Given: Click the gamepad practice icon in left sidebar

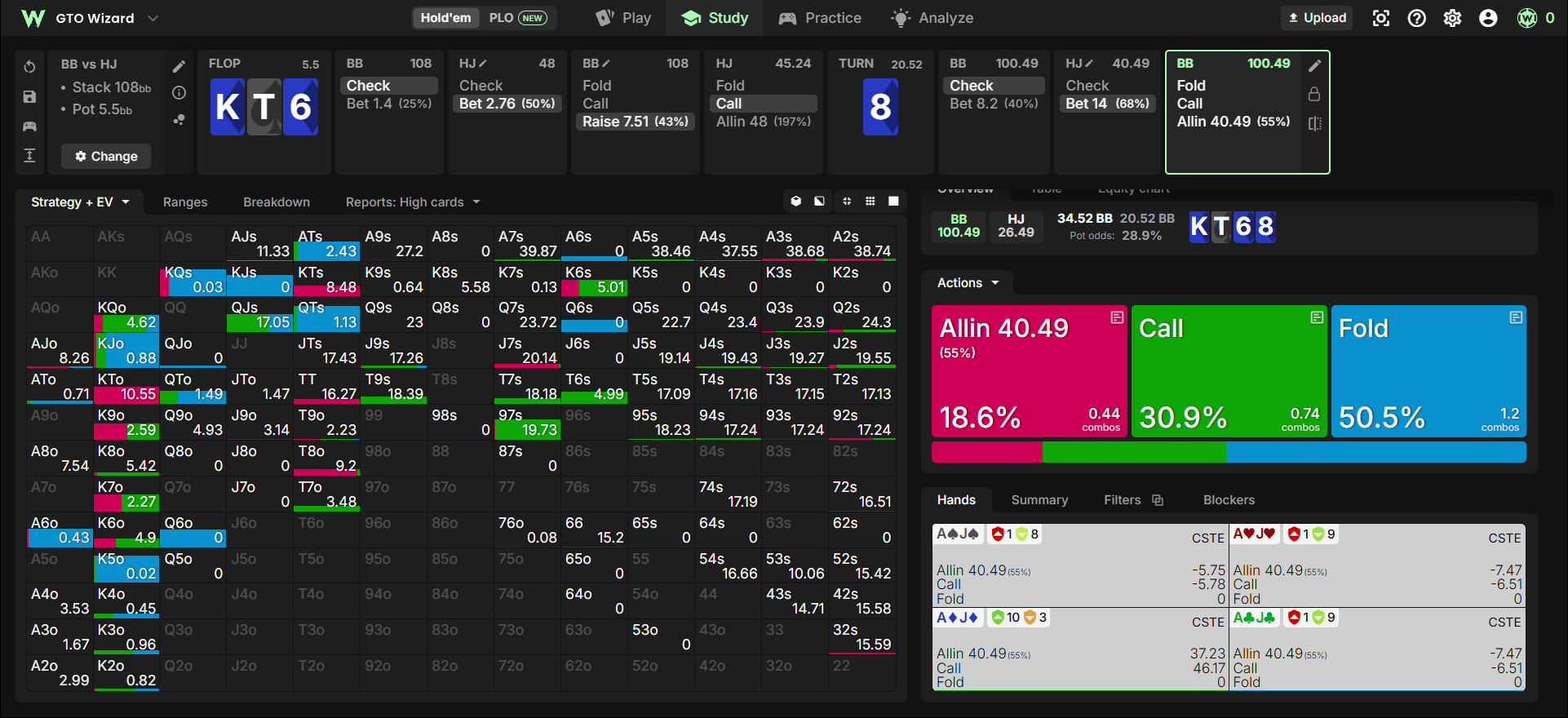Looking at the screenshot, I should (29, 126).
